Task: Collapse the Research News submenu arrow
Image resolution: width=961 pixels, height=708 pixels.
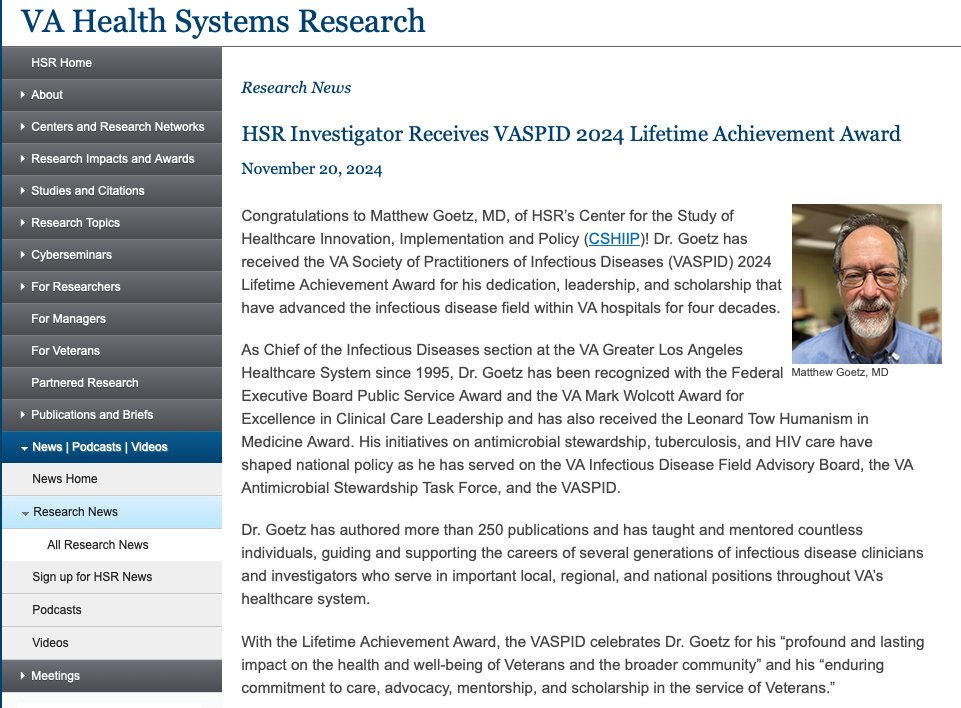Action: pyautogui.click(x=25, y=513)
